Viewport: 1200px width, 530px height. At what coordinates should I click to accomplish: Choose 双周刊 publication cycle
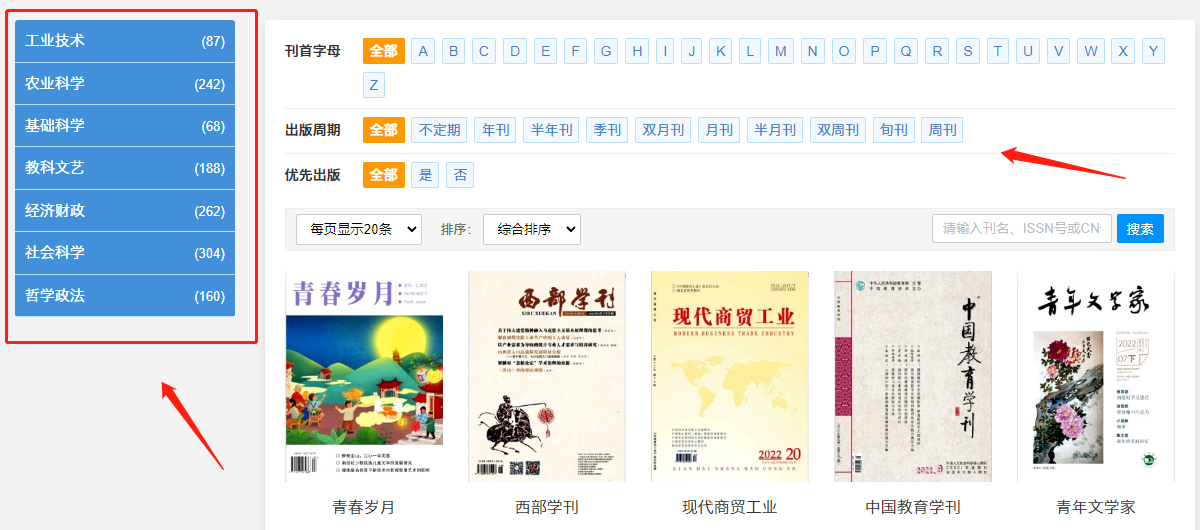(838, 130)
